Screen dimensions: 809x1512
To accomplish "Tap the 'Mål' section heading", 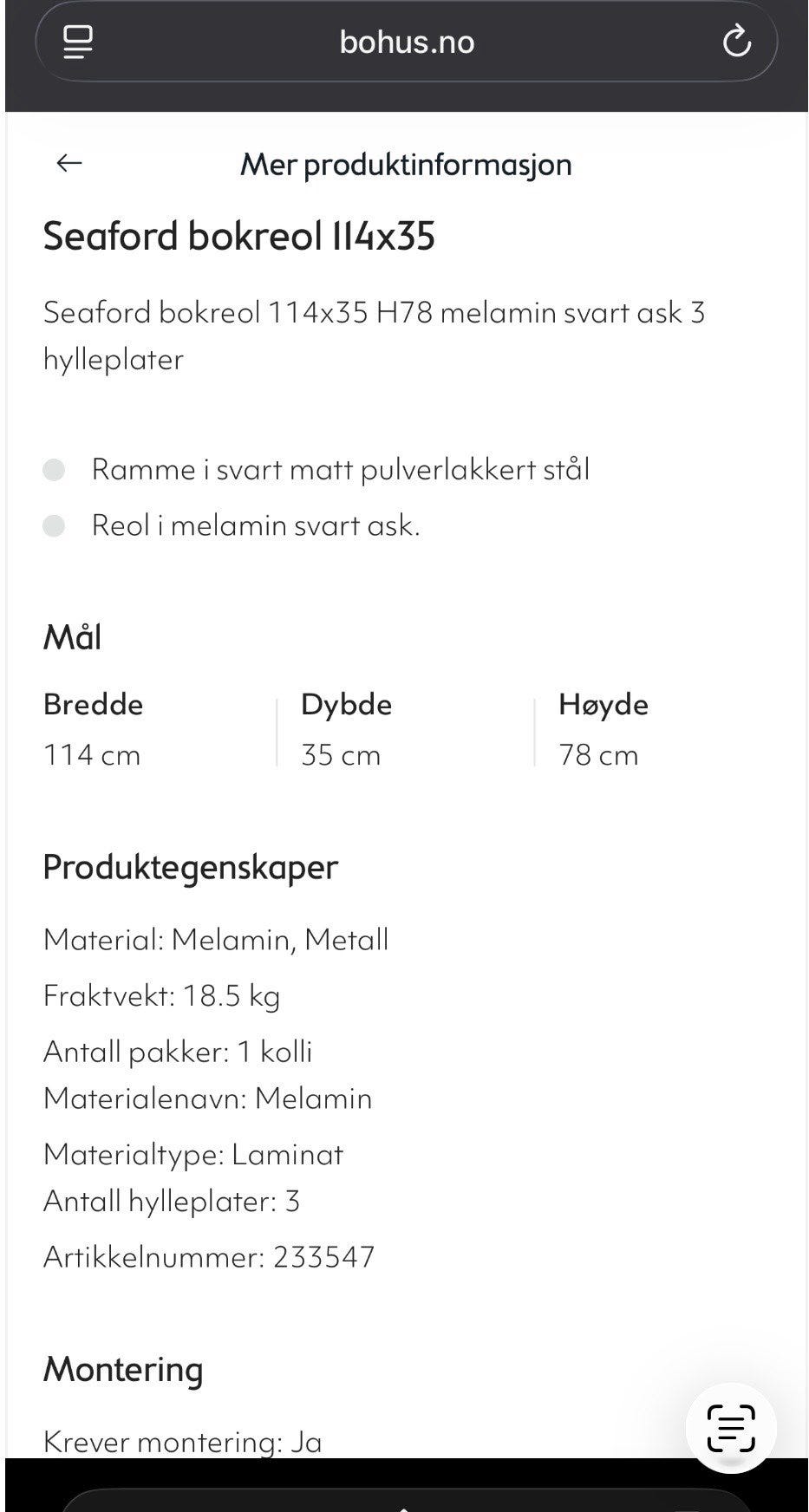I will click(x=73, y=636).
